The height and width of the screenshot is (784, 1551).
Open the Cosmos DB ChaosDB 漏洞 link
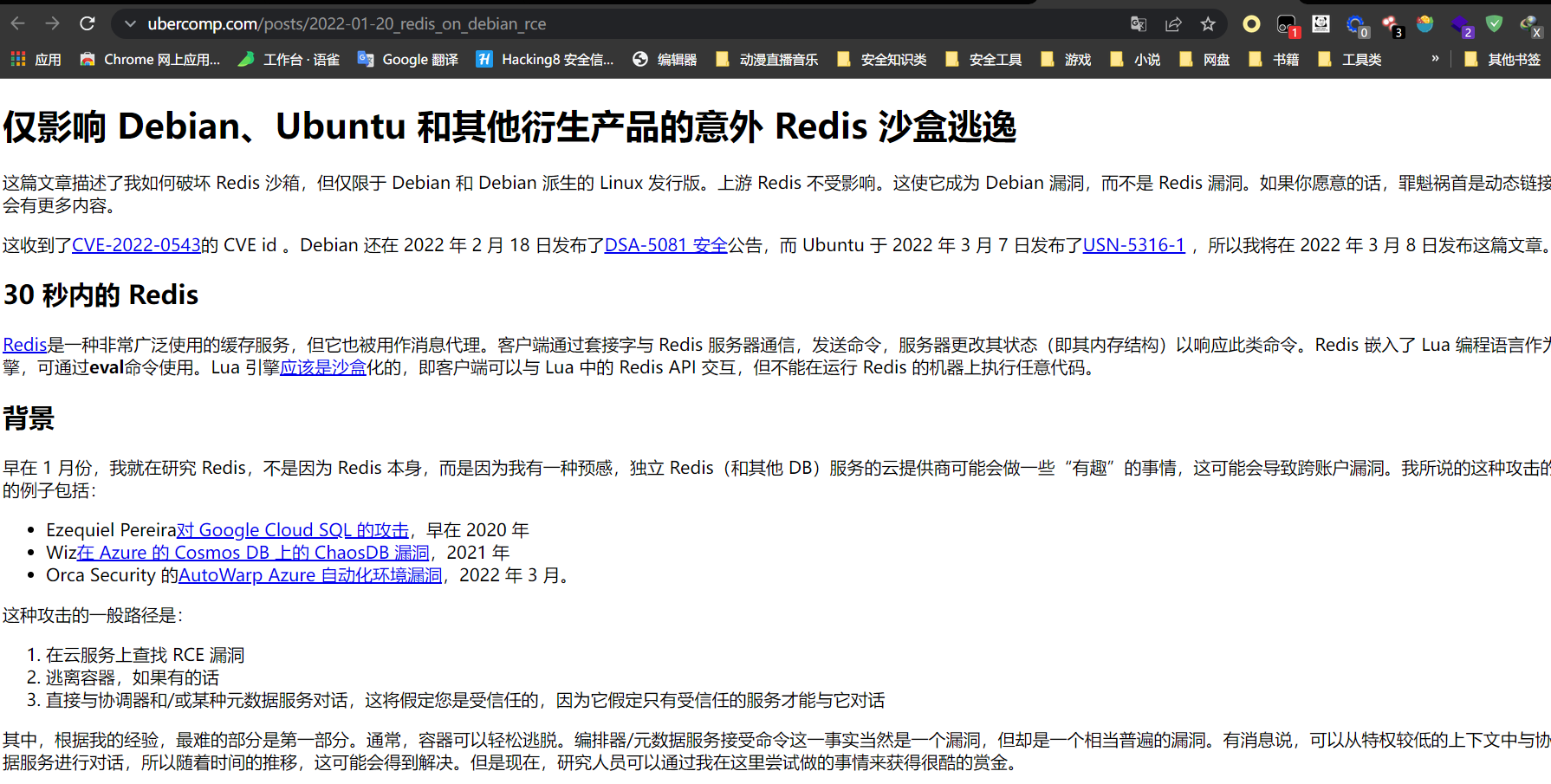253,553
